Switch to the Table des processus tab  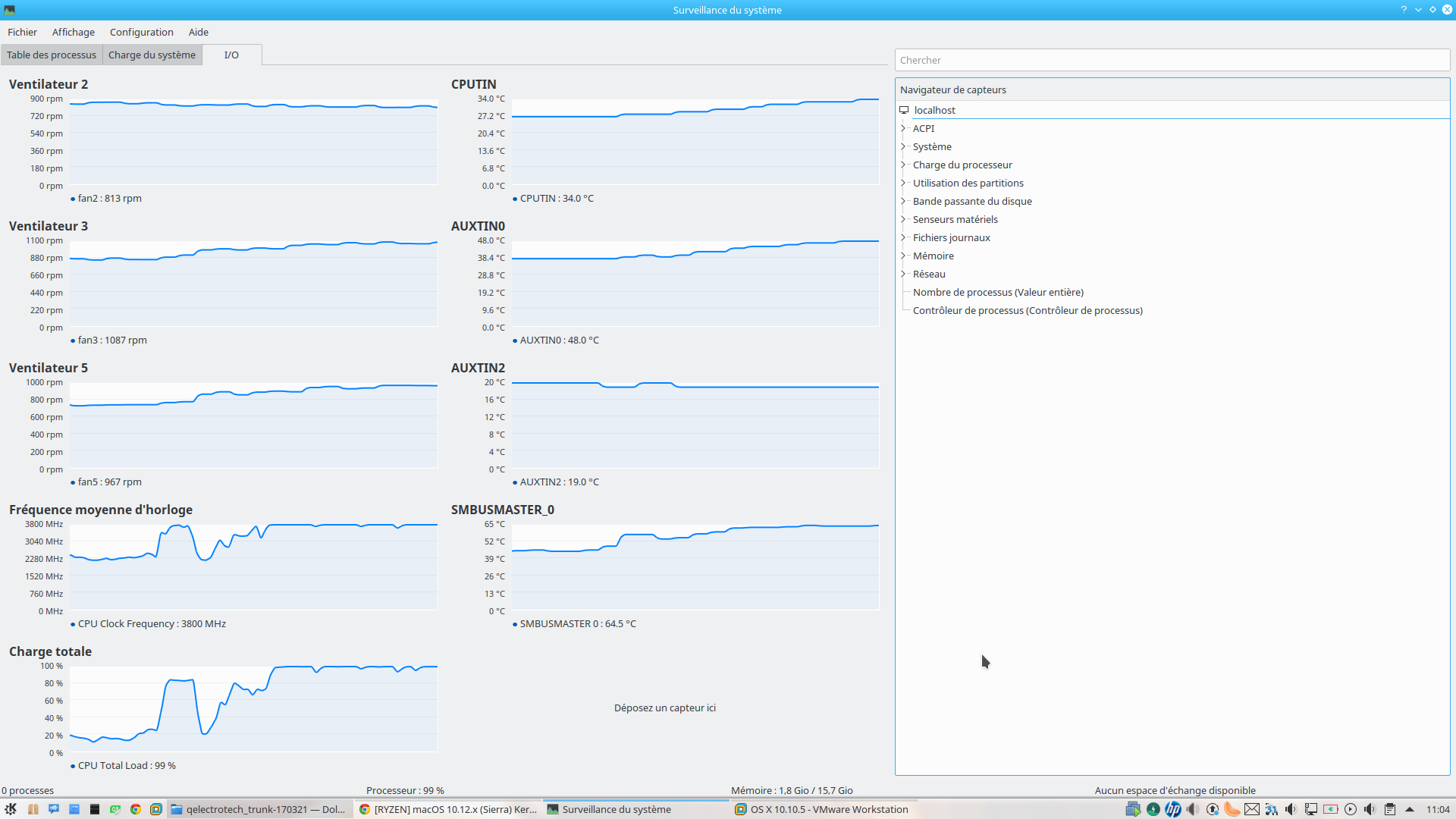point(52,55)
